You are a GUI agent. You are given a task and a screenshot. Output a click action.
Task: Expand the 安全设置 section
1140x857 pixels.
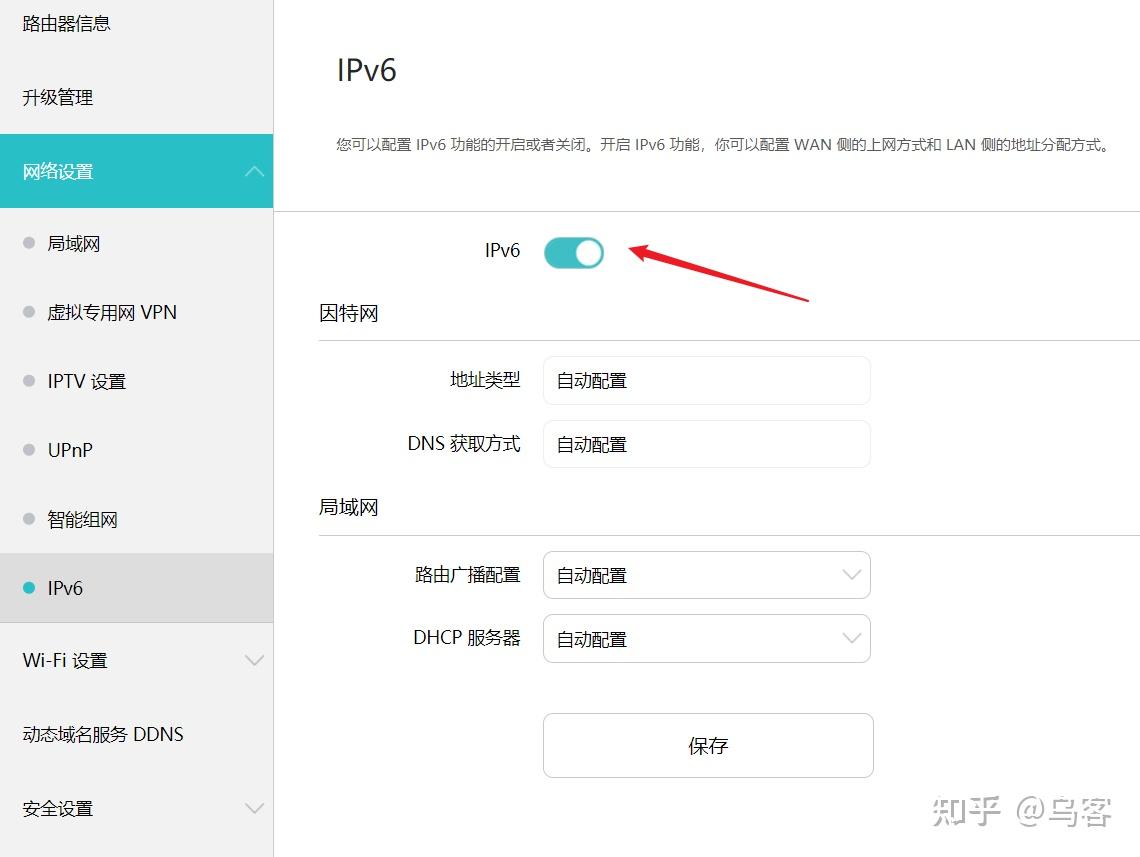click(255, 808)
